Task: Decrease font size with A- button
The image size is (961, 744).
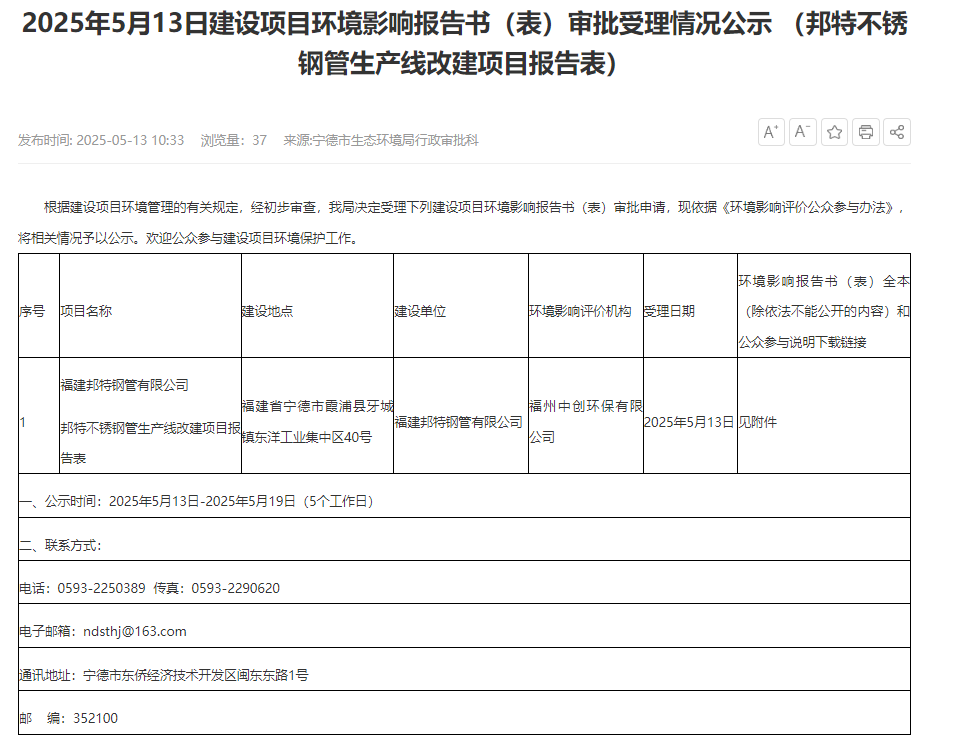Action: [x=802, y=132]
